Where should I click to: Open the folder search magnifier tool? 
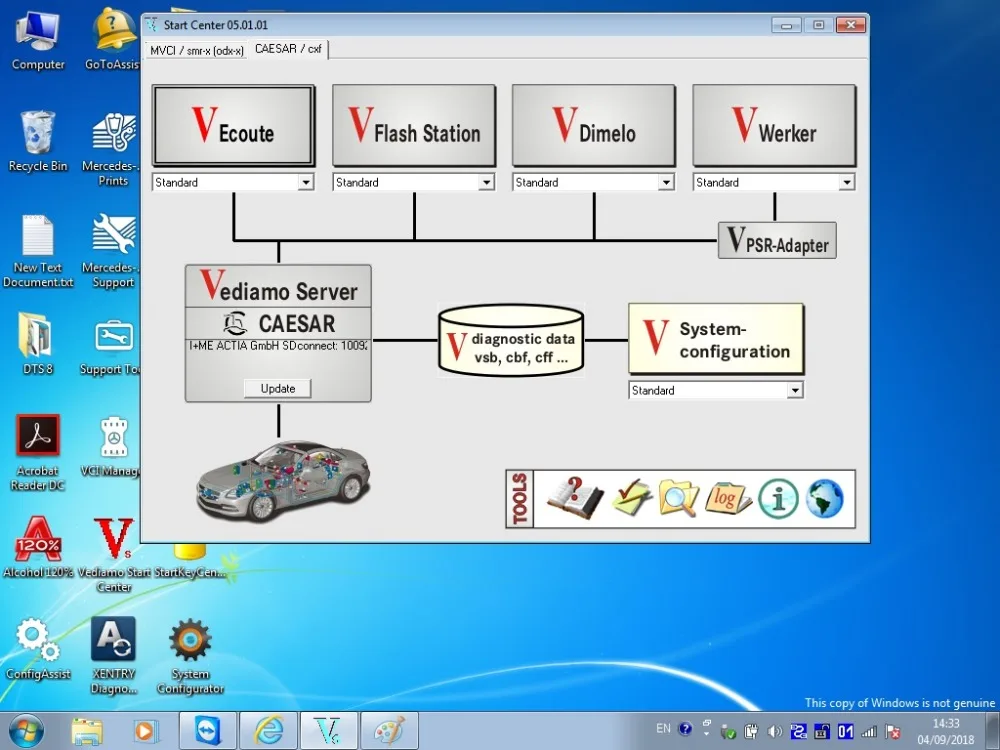pos(679,498)
